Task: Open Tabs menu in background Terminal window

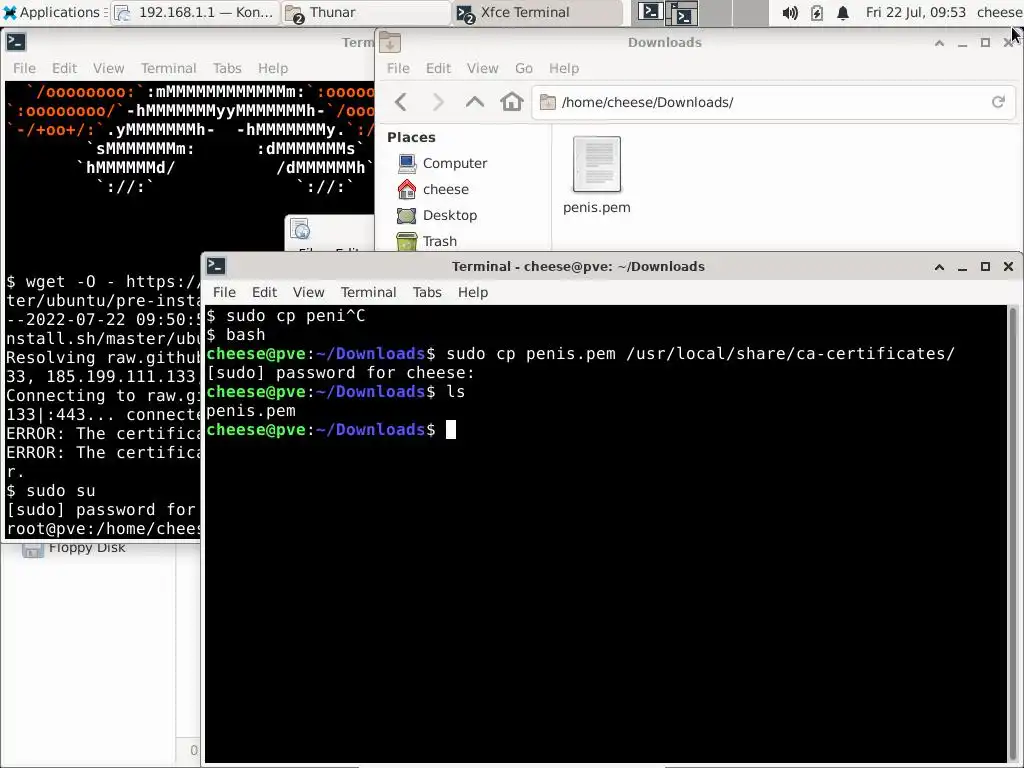Action: [x=227, y=68]
